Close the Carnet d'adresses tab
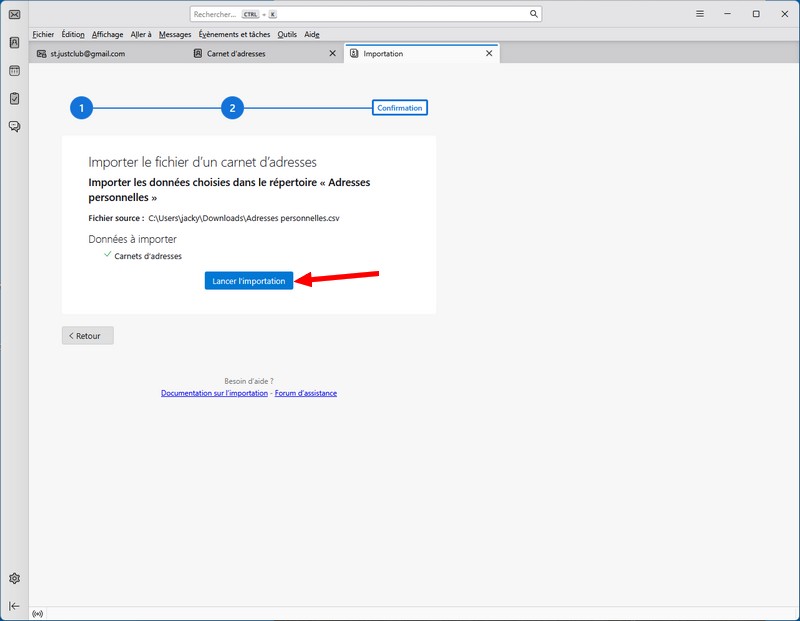Image resolution: width=800 pixels, height=621 pixels. coord(333,53)
